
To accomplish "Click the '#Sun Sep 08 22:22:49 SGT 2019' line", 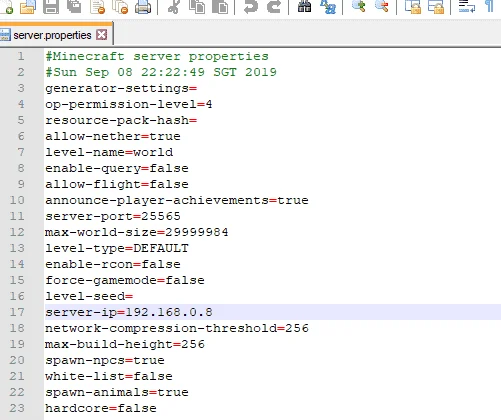I will pos(161,72).
